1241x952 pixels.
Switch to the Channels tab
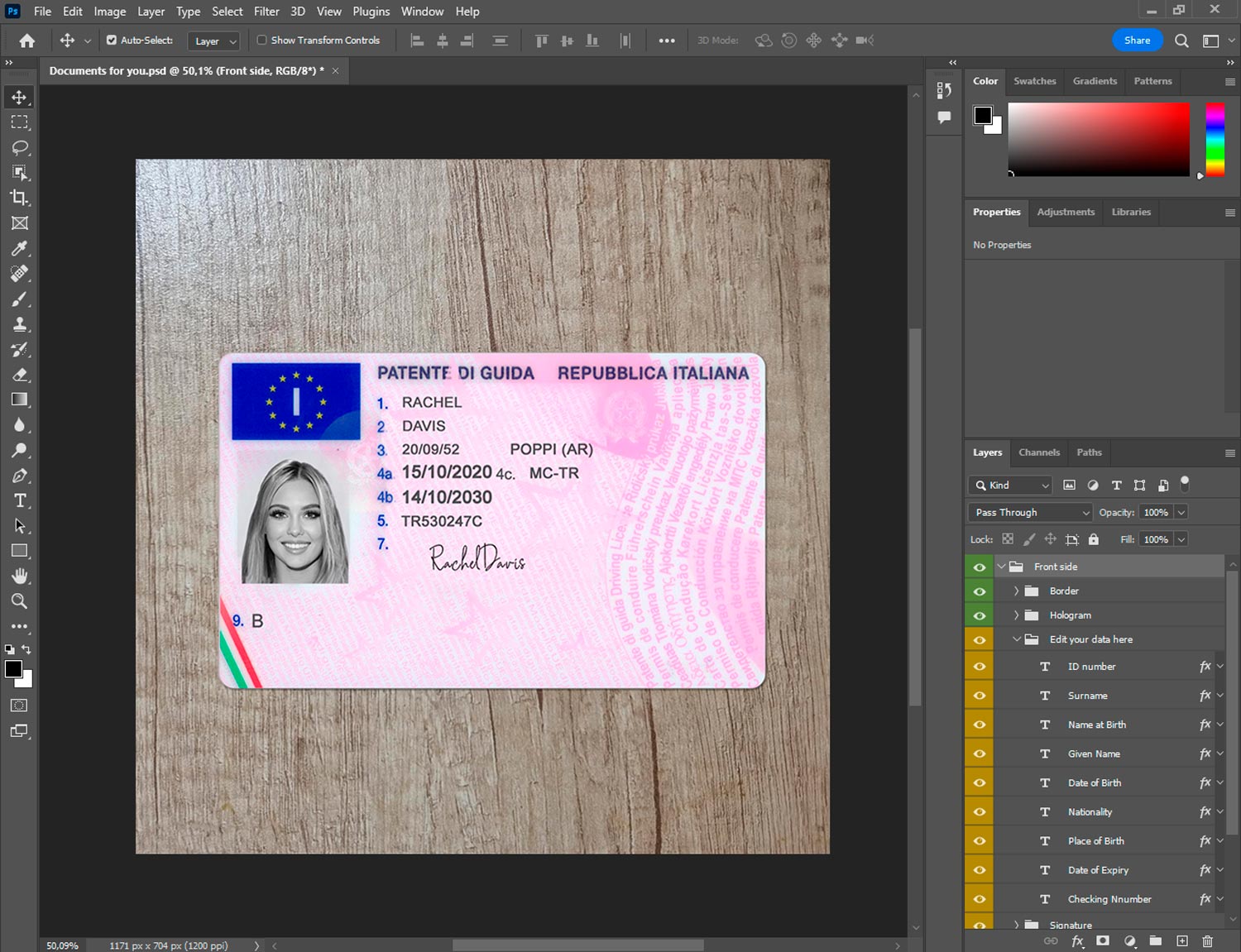pyautogui.click(x=1038, y=452)
